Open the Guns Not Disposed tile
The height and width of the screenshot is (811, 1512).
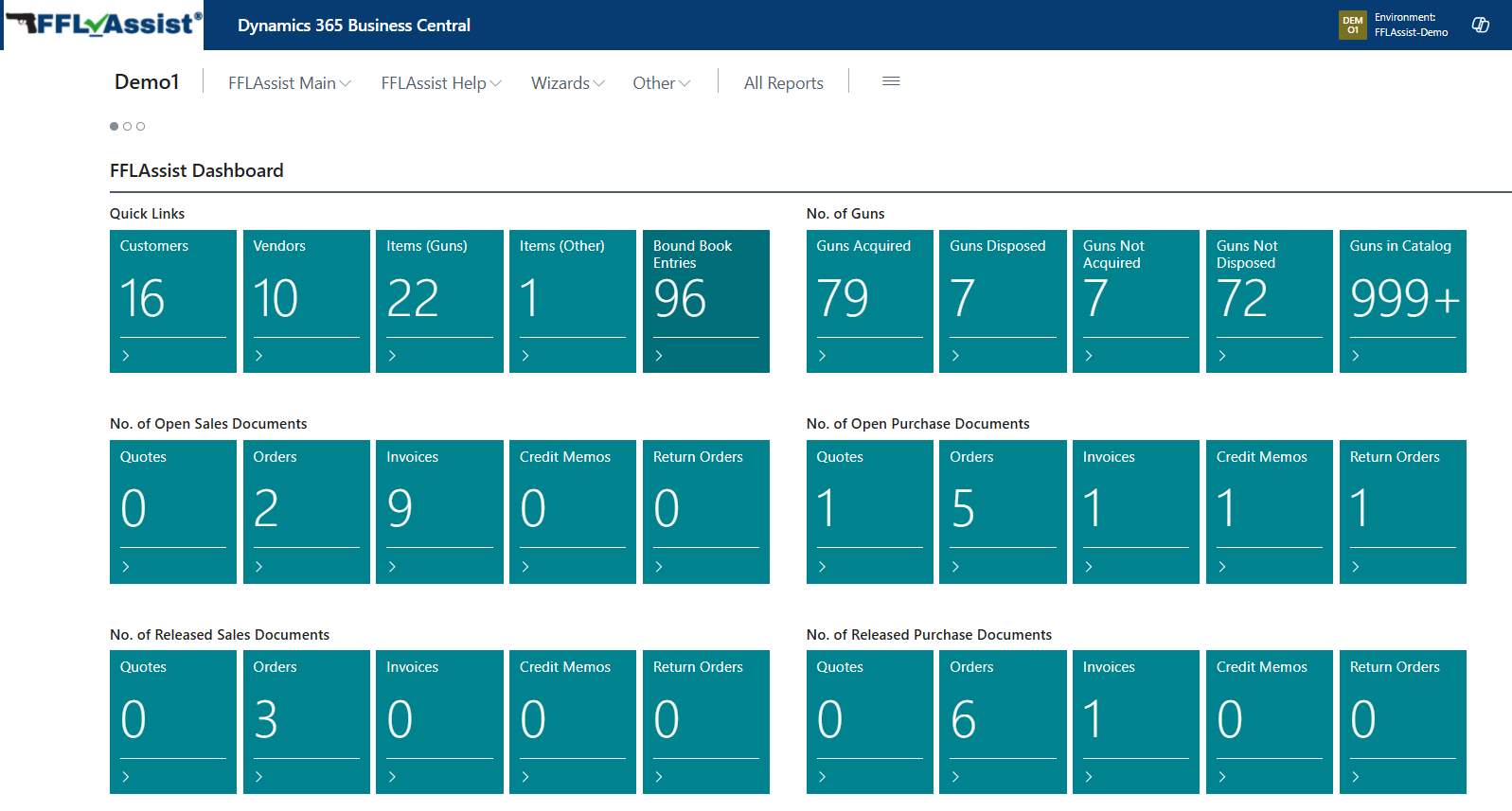[1270, 301]
